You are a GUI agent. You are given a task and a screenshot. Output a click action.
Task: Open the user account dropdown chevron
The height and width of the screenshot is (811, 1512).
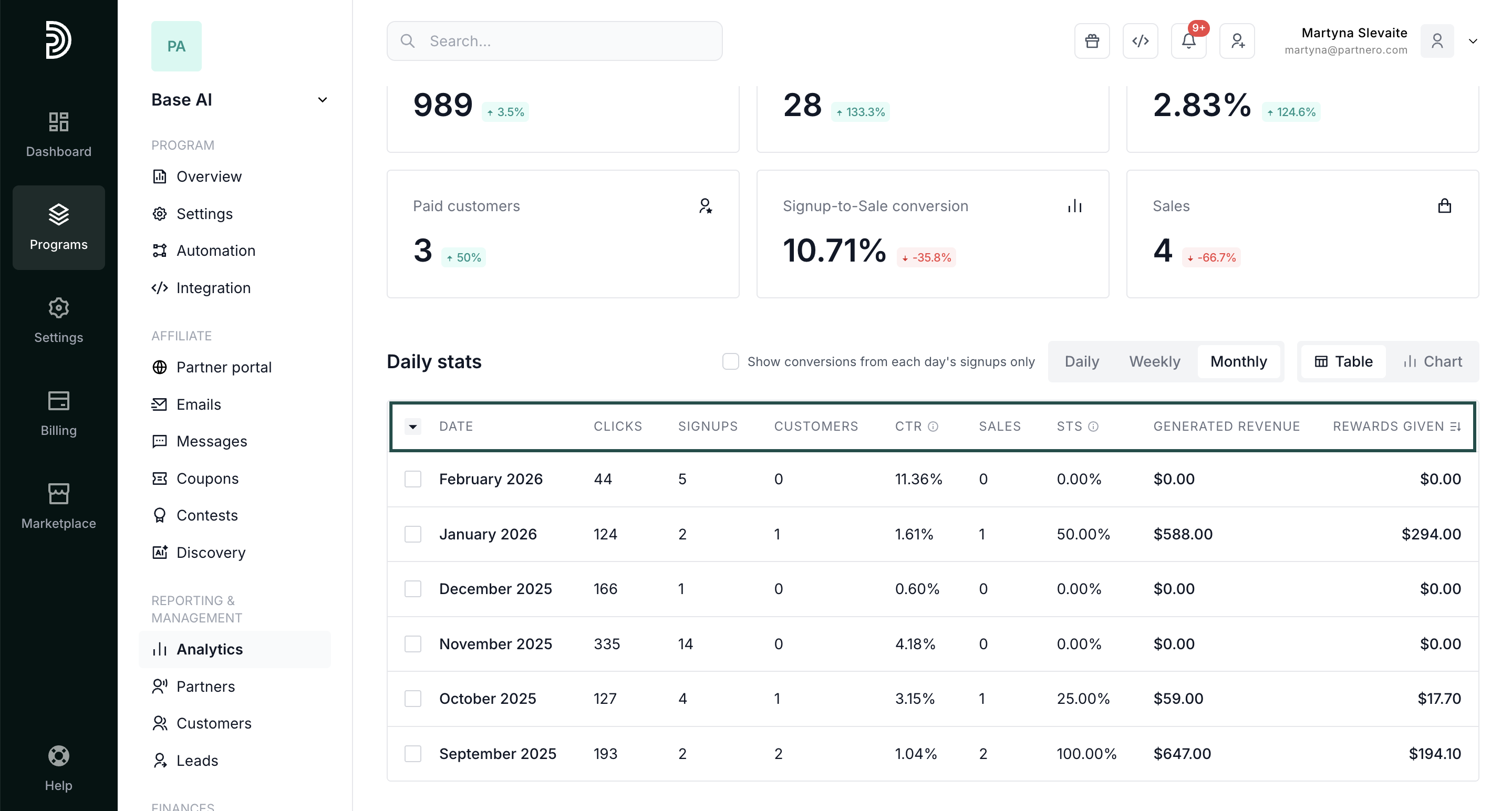pos(1473,41)
